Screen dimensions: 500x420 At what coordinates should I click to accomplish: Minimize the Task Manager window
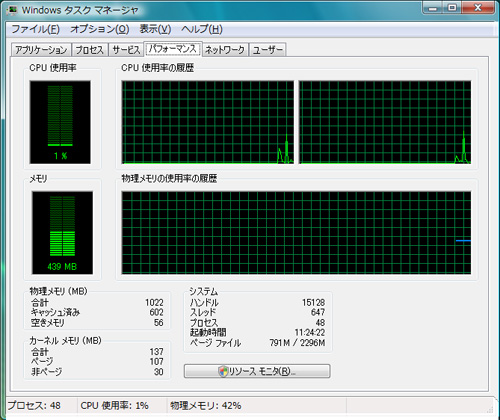[433, 8]
